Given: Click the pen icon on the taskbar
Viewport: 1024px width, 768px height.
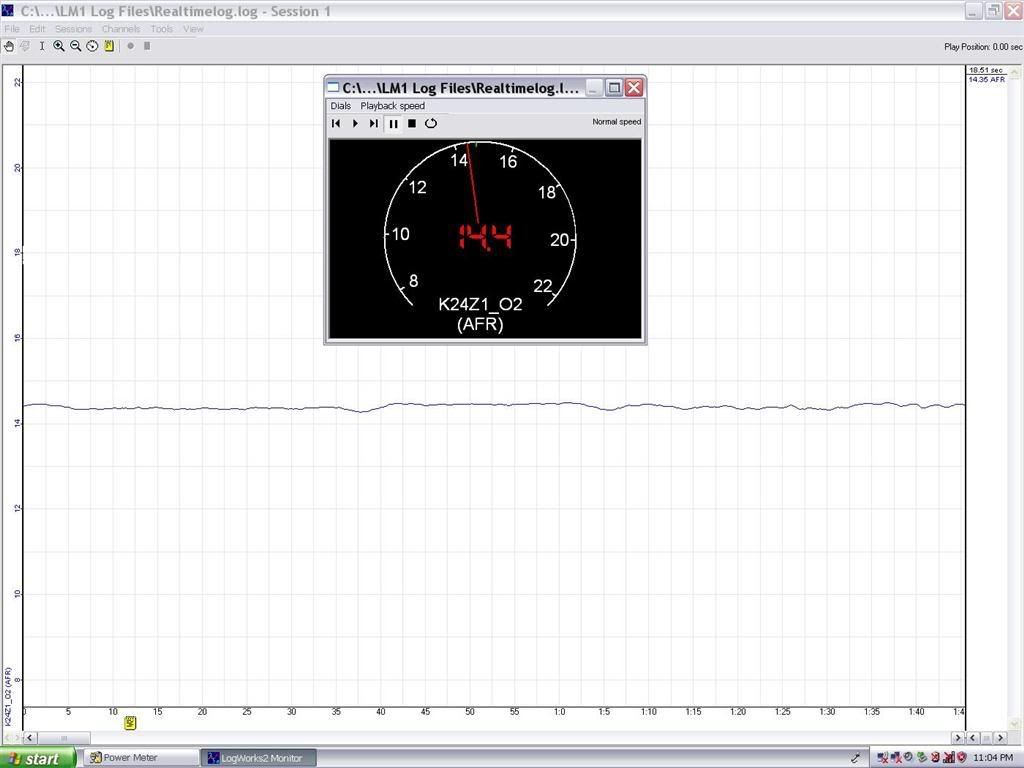Looking at the screenshot, I should [856, 758].
